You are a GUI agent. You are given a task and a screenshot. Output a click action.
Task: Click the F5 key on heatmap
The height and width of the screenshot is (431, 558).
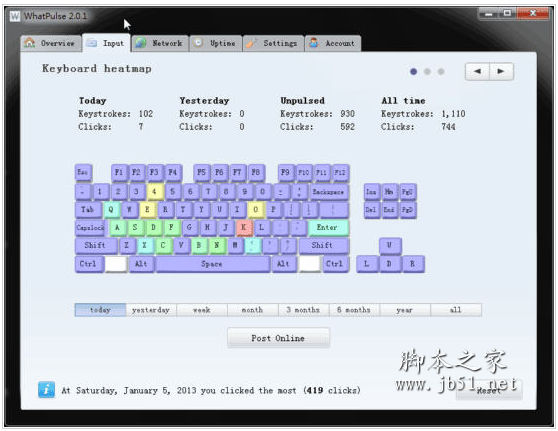click(x=202, y=173)
